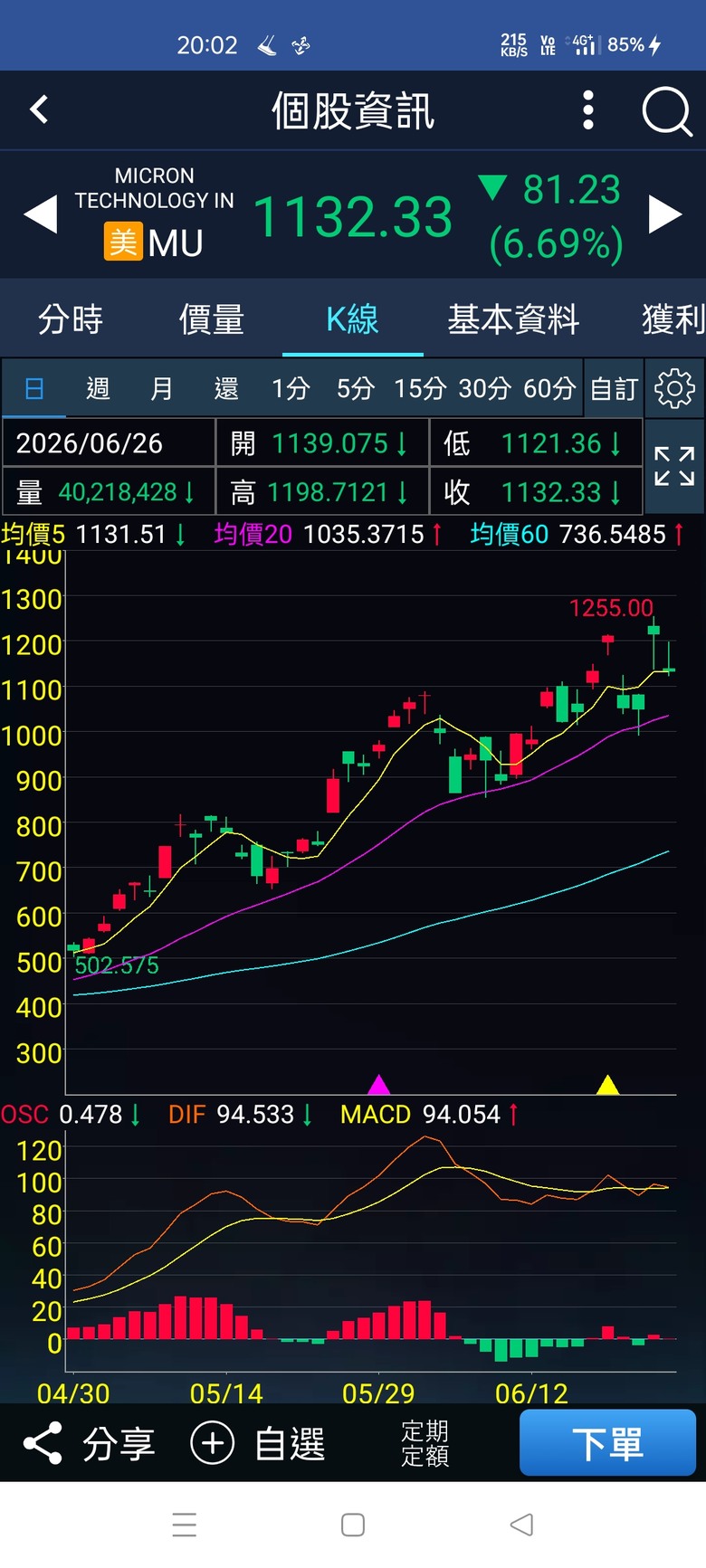Tap the 低 1121.36 low price cell
The width and height of the screenshot is (706, 1568).
tap(536, 443)
